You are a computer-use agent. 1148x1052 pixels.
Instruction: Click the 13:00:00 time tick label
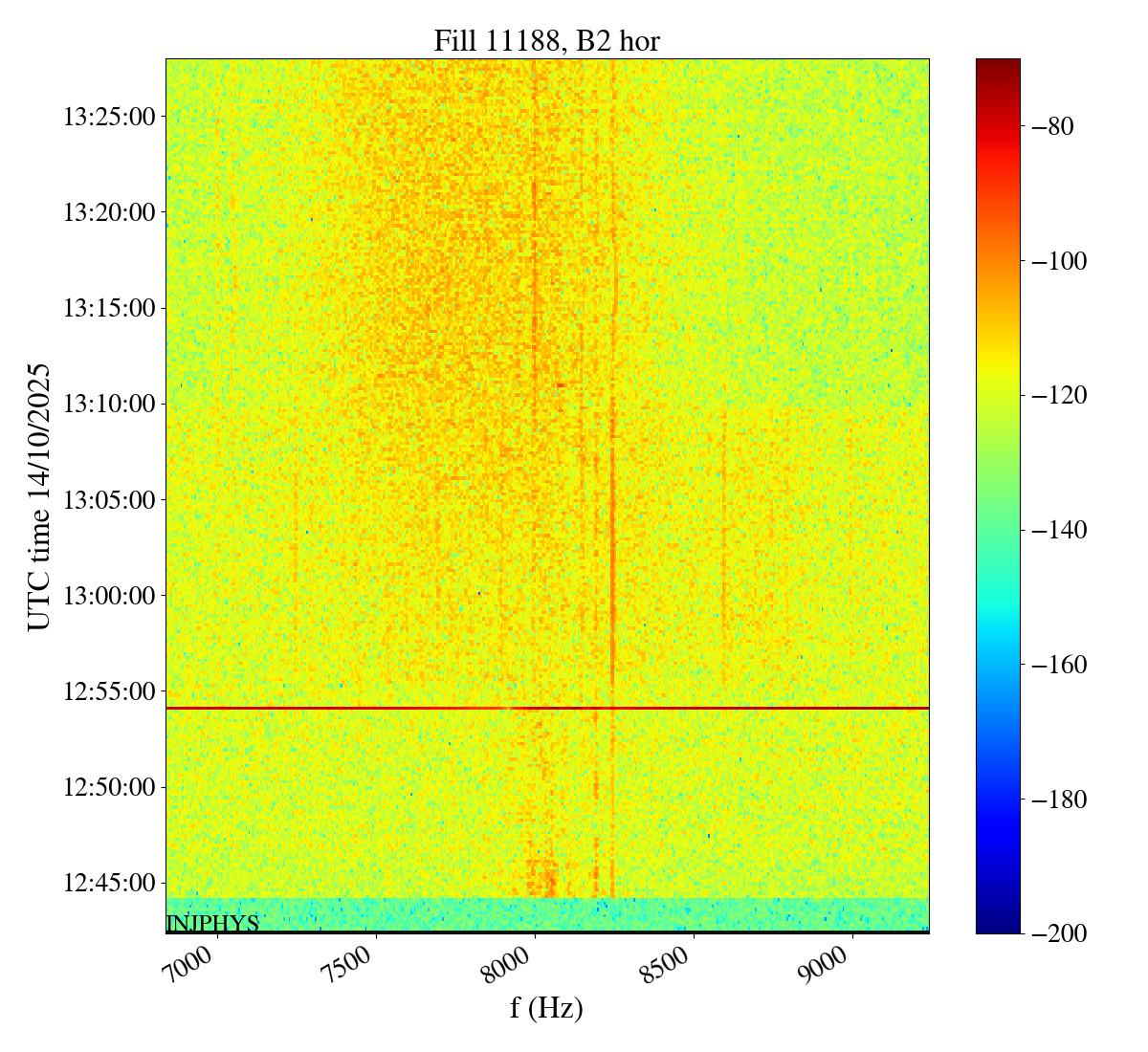pos(108,595)
